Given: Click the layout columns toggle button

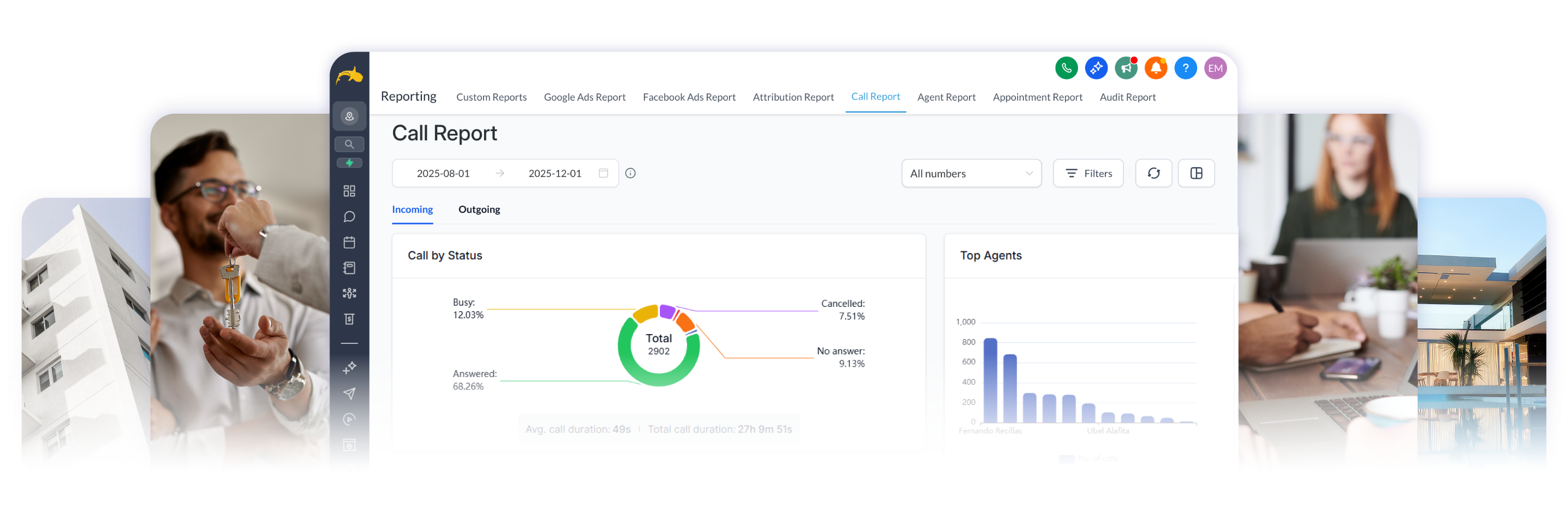Looking at the screenshot, I should click(x=1196, y=174).
